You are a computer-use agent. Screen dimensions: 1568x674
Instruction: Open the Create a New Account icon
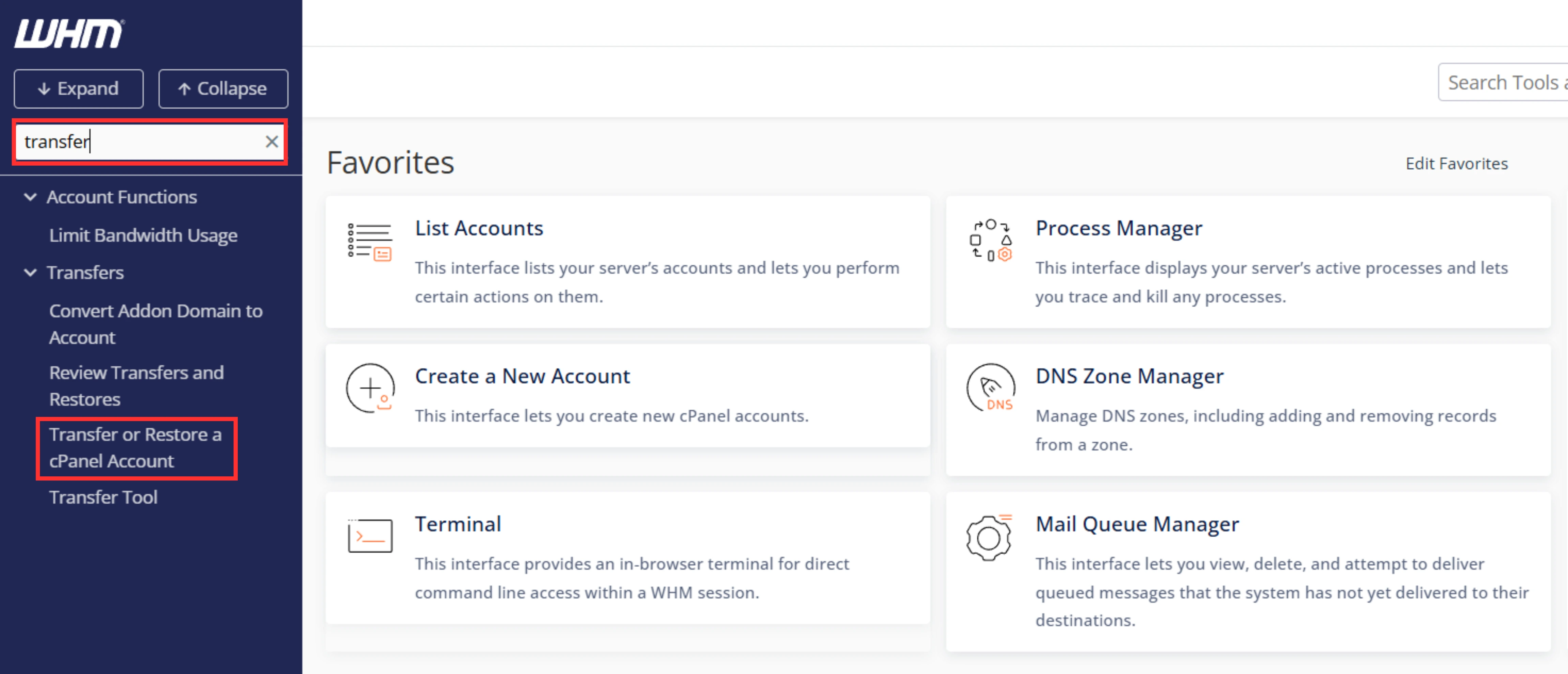pos(370,388)
